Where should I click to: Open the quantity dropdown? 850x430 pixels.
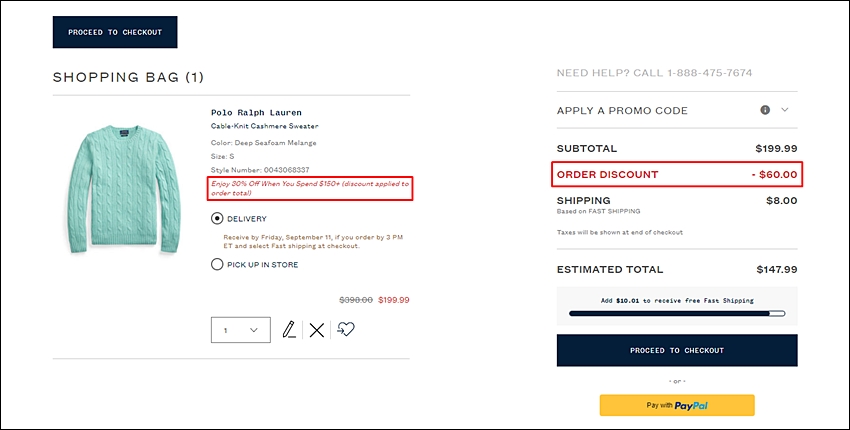(241, 330)
